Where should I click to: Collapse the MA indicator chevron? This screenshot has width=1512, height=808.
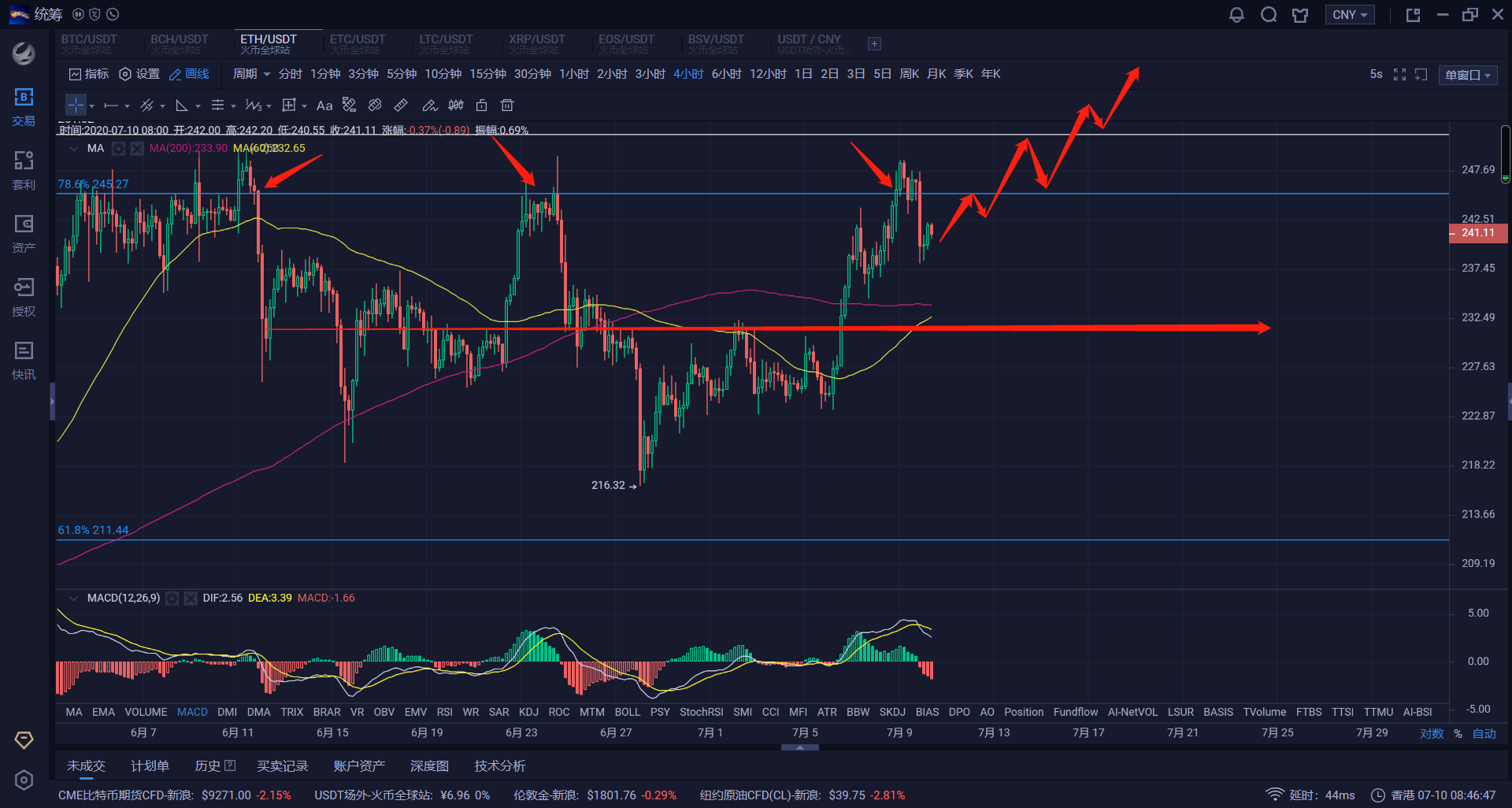coord(74,149)
